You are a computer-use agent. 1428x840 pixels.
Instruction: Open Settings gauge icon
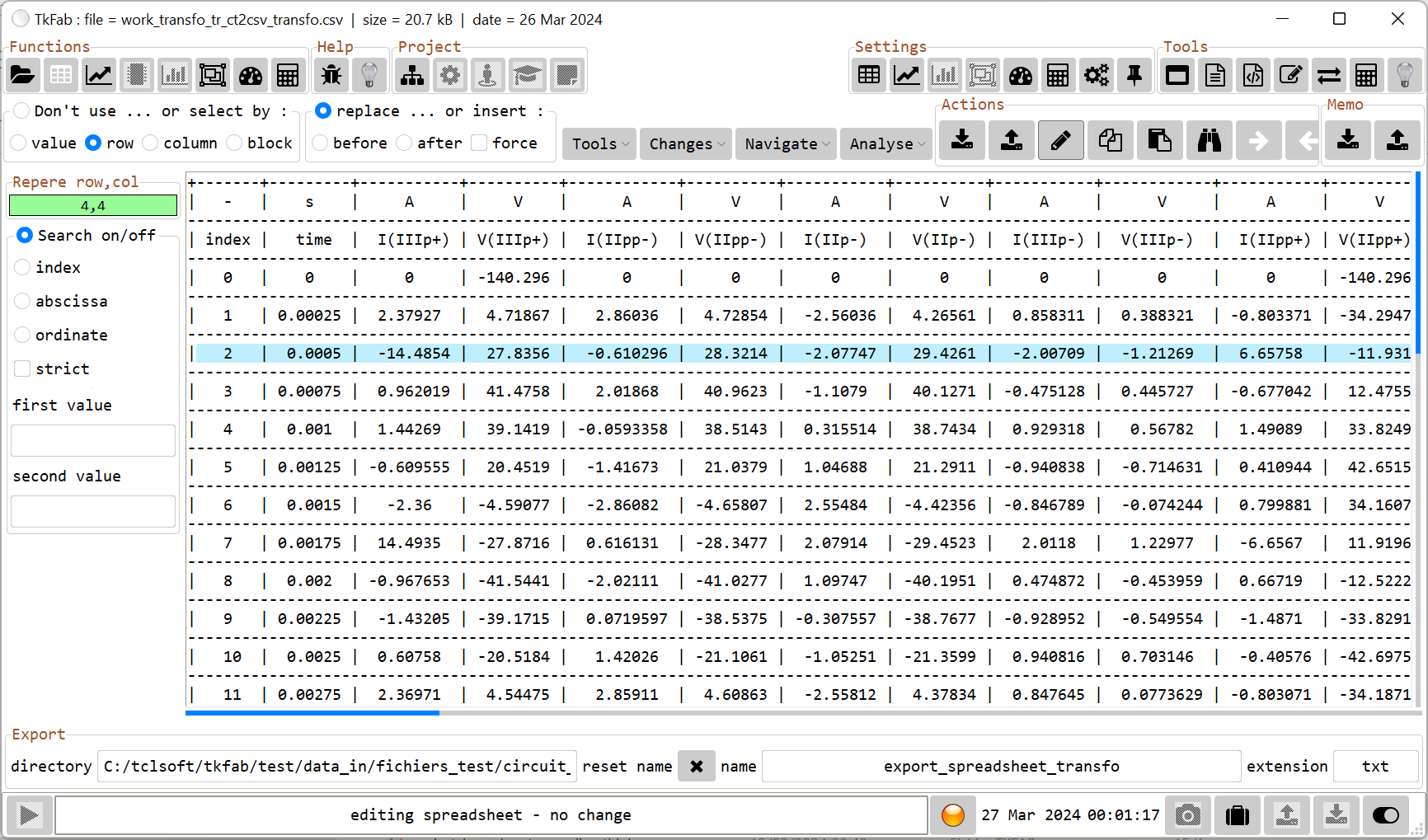tap(1021, 76)
